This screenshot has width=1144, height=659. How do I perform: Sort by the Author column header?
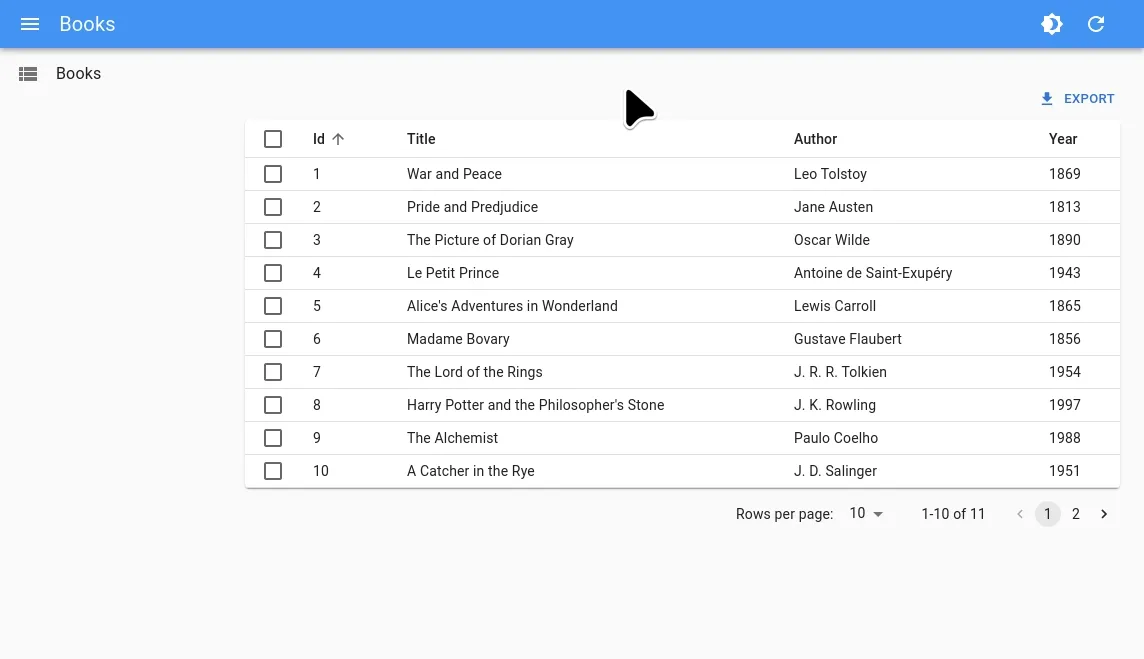[x=815, y=139]
